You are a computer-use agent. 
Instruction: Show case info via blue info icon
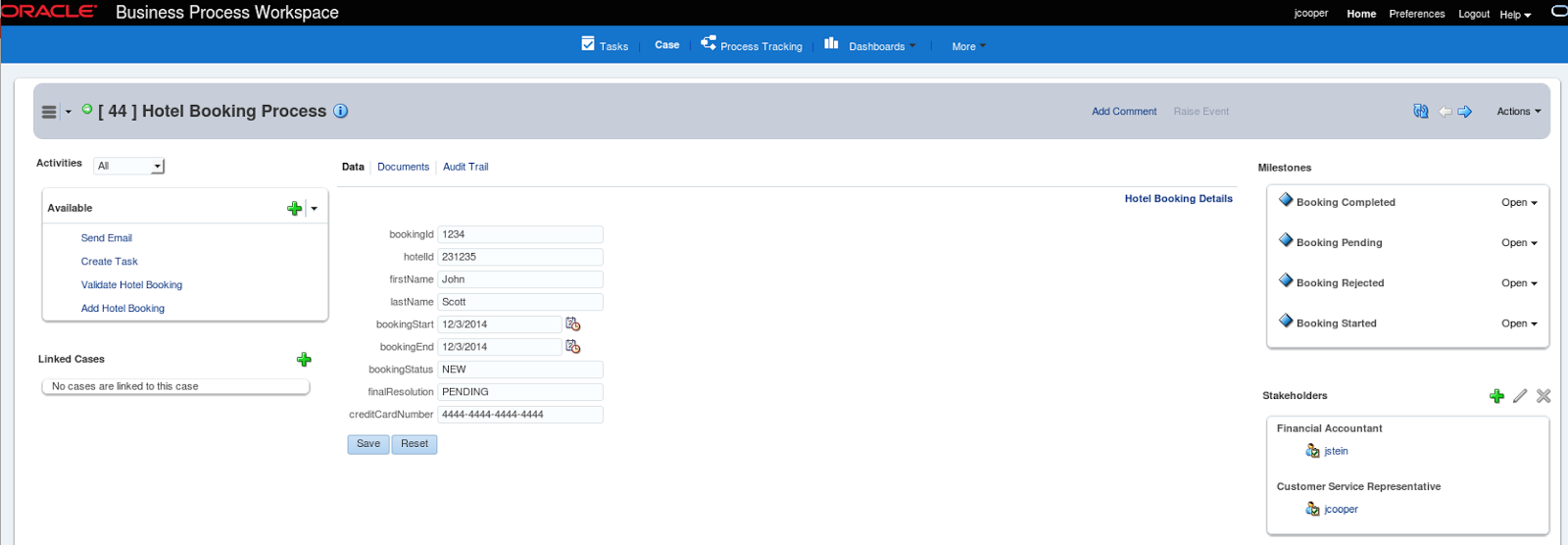coord(341,111)
